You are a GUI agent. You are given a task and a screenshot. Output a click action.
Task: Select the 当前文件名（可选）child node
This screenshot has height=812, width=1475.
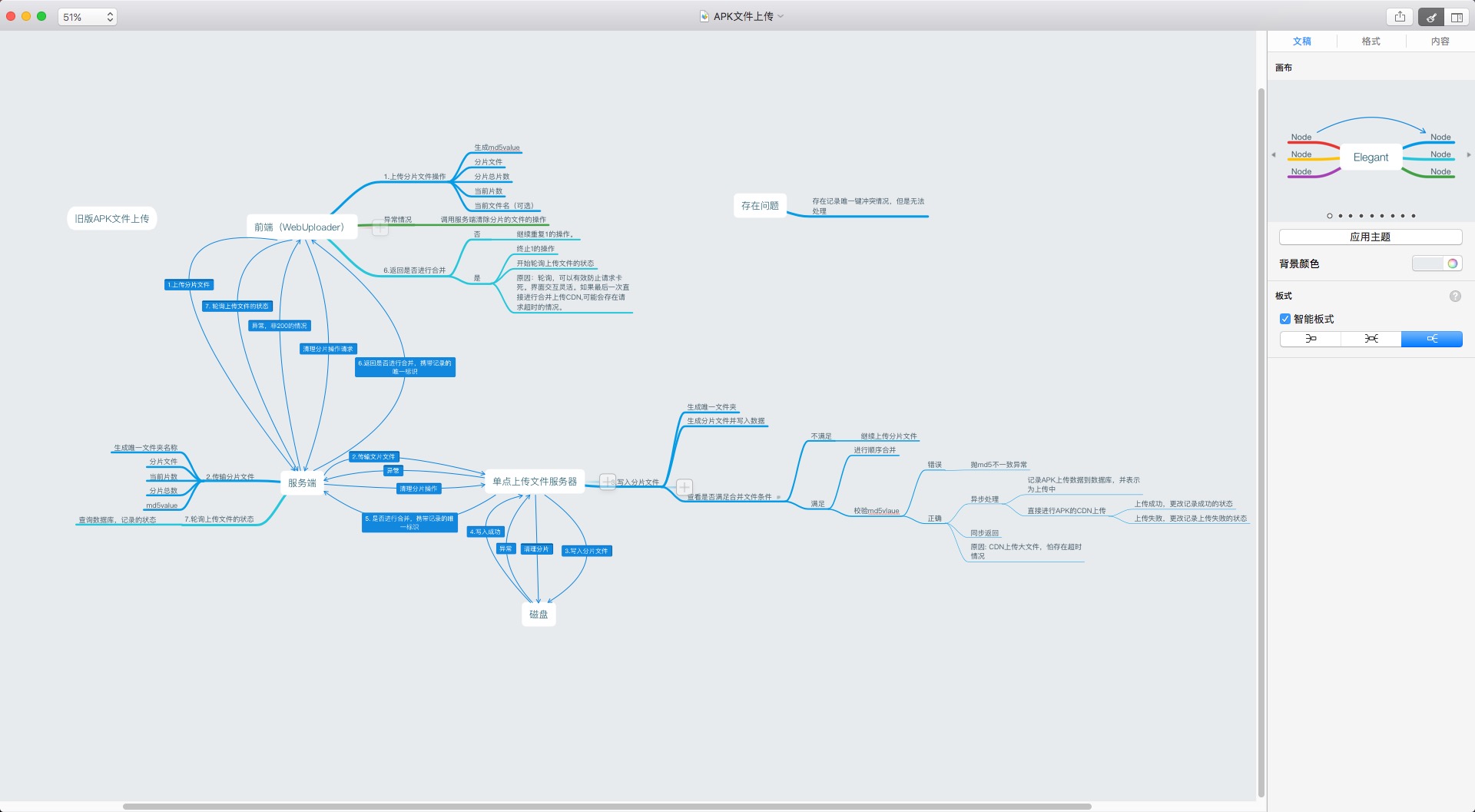504,206
